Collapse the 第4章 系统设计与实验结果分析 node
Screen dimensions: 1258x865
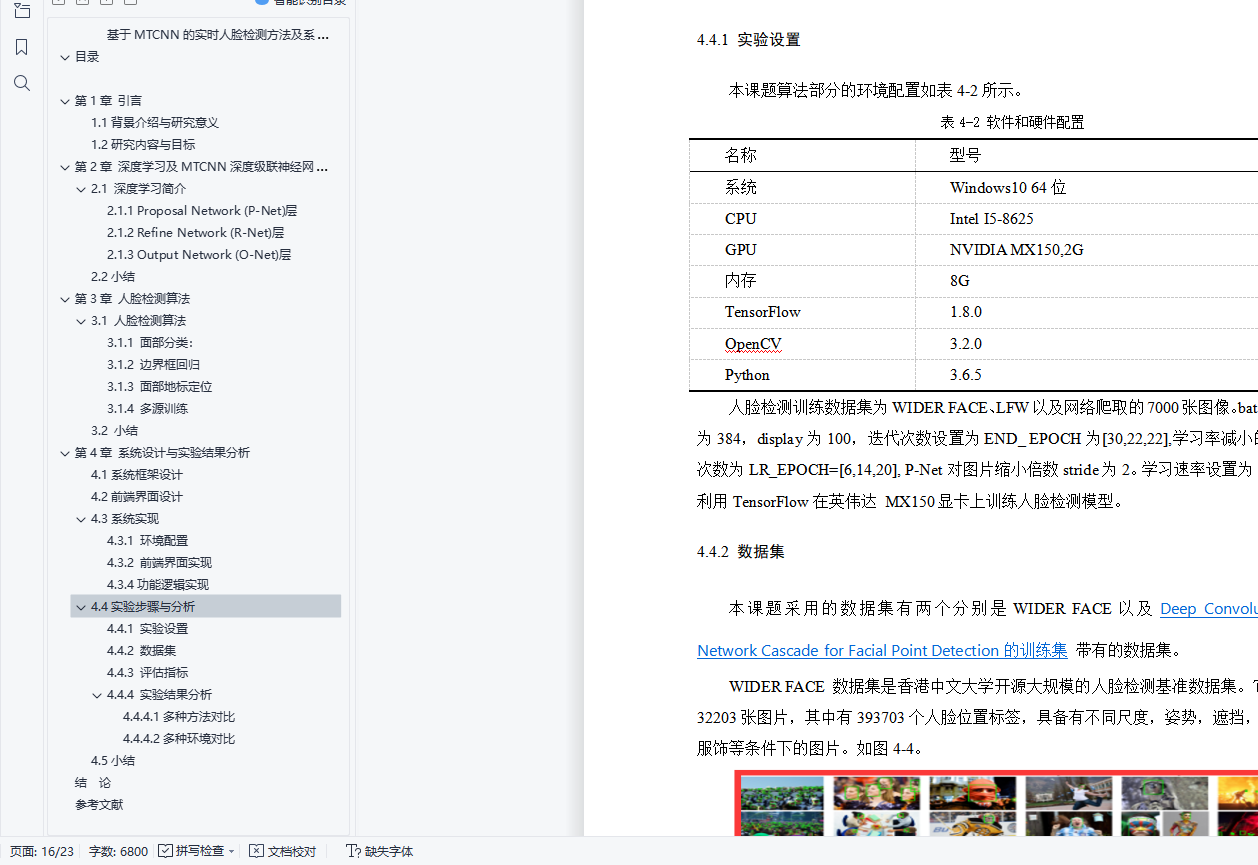[65, 453]
